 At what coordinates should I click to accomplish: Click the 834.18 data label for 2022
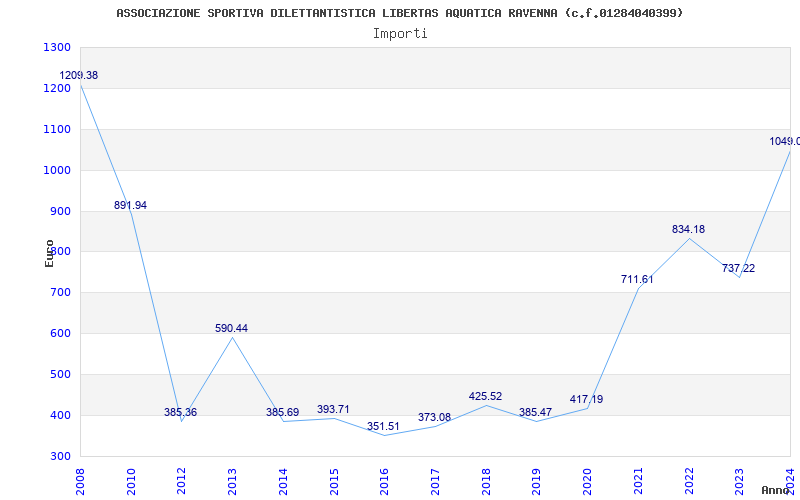688,230
